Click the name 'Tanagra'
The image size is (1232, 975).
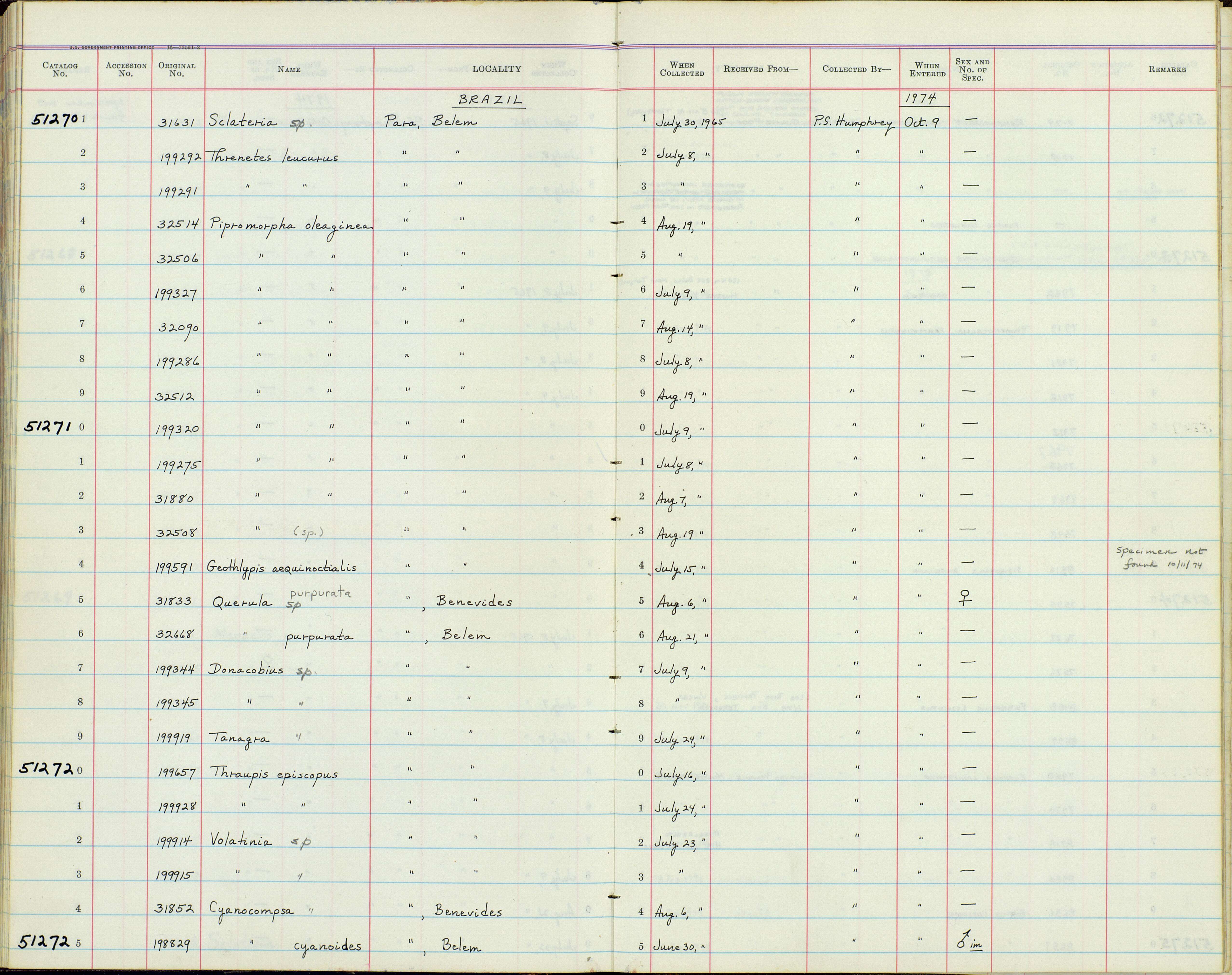[x=240, y=739]
